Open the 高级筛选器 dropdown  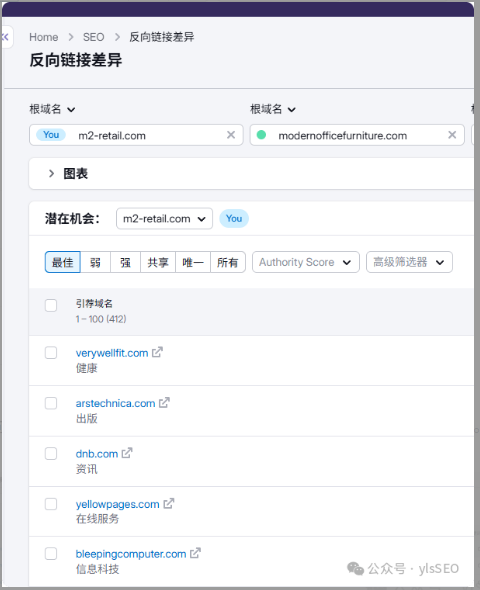tap(409, 262)
